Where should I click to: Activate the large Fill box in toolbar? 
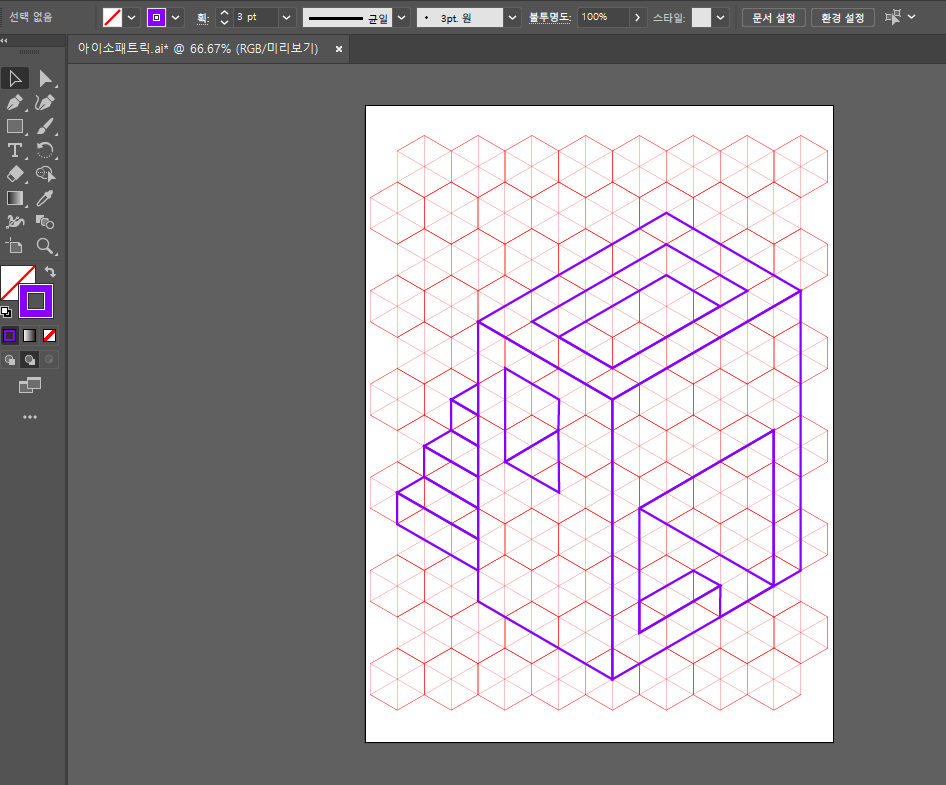click(14, 279)
